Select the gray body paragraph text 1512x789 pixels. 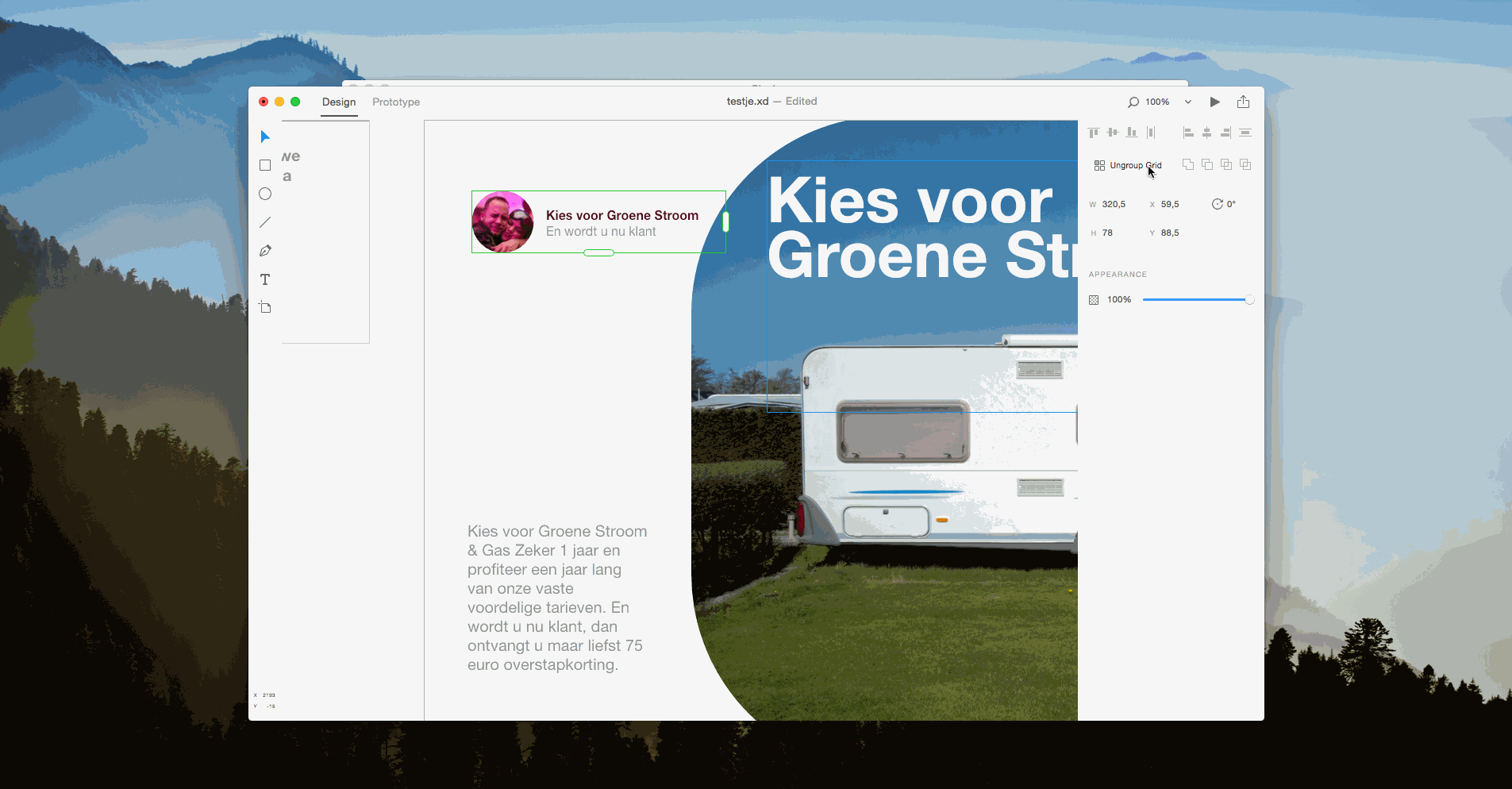[x=557, y=598]
